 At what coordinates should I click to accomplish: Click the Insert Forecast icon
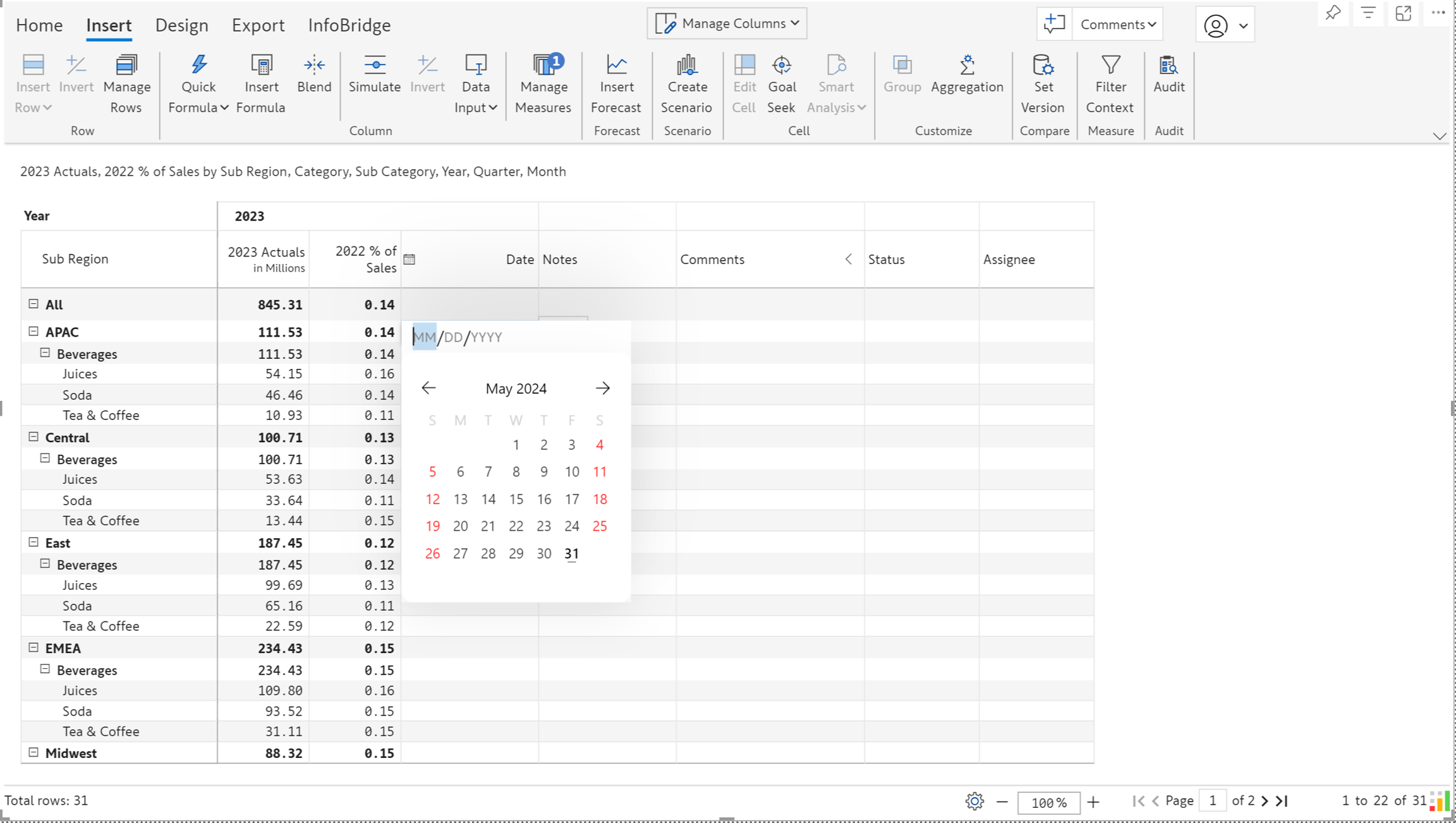tap(616, 65)
